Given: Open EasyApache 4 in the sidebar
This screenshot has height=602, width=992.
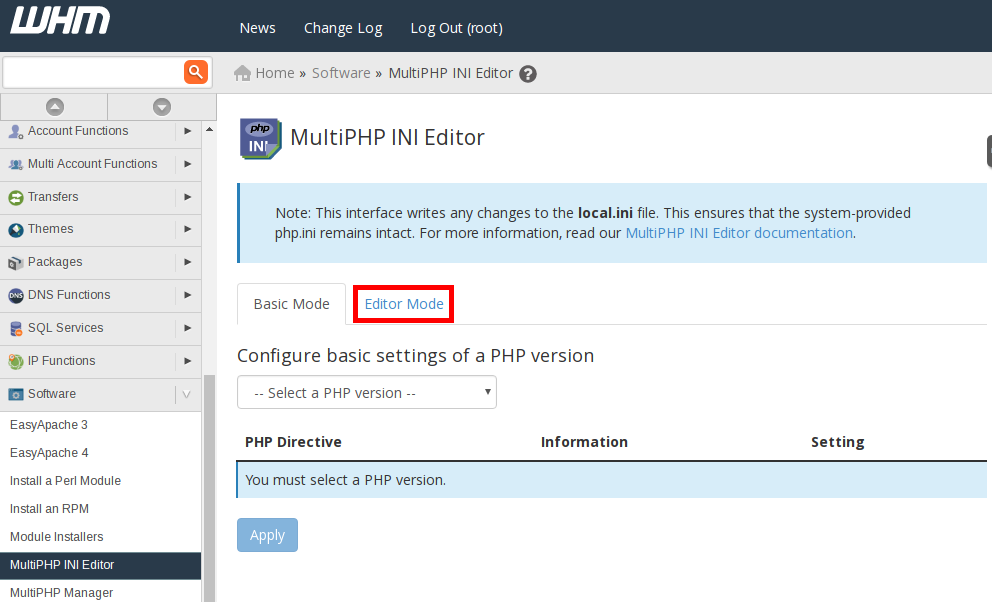Looking at the screenshot, I should pos(49,453).
